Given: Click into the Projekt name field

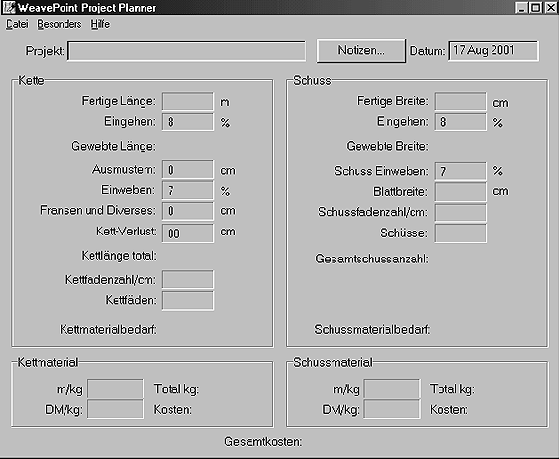Looking at the screenshot, I should pos(186,51).
